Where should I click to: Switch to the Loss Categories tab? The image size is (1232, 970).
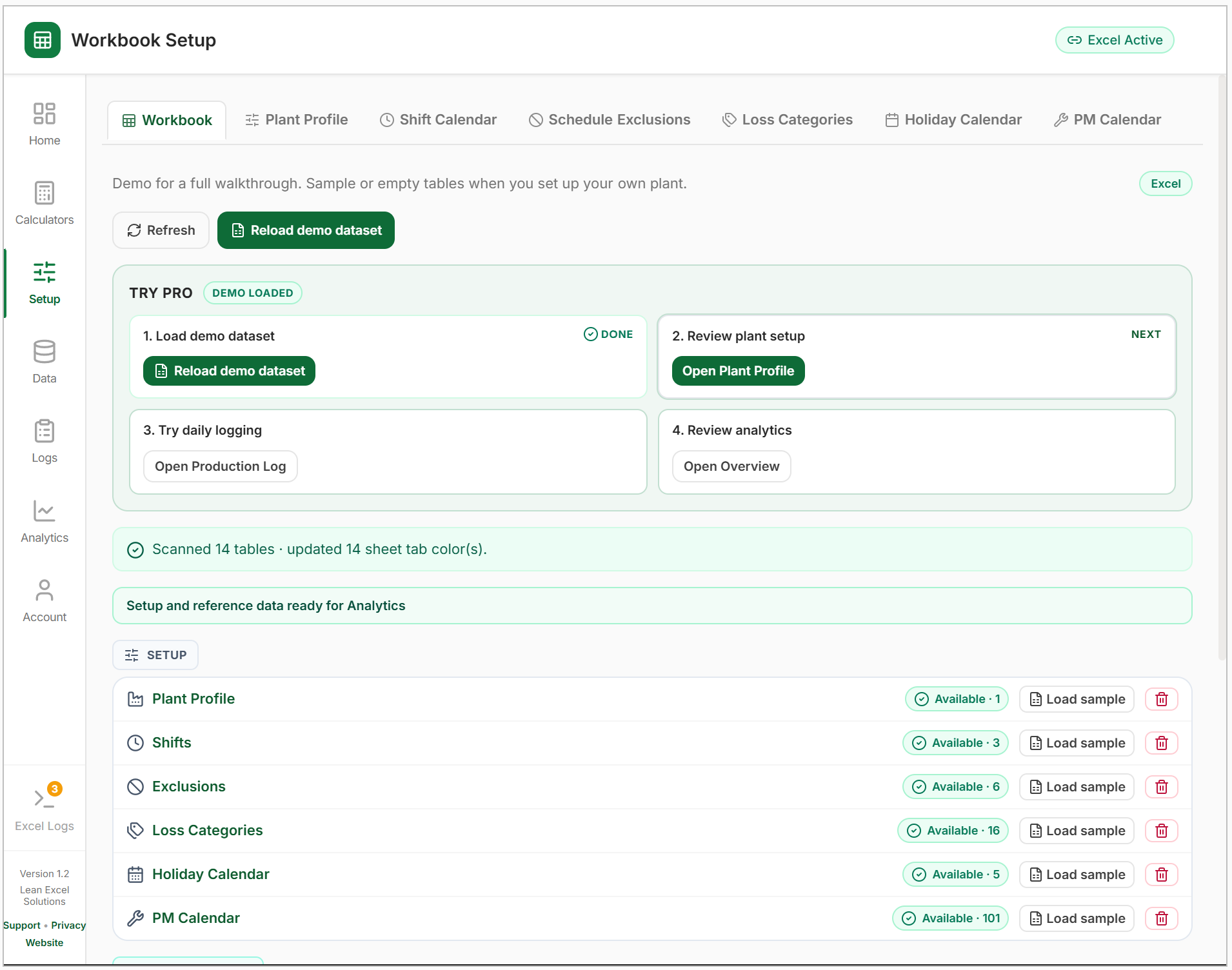click(788, 120)
